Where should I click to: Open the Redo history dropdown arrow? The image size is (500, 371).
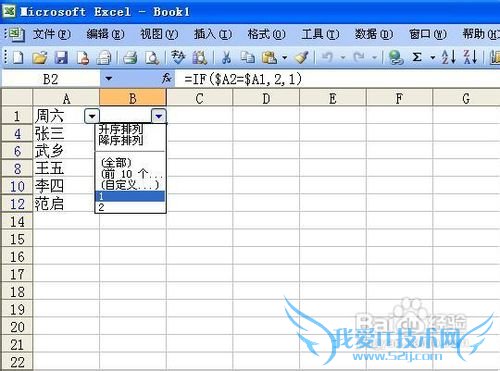pyautogui.click(x=374, y=58)
